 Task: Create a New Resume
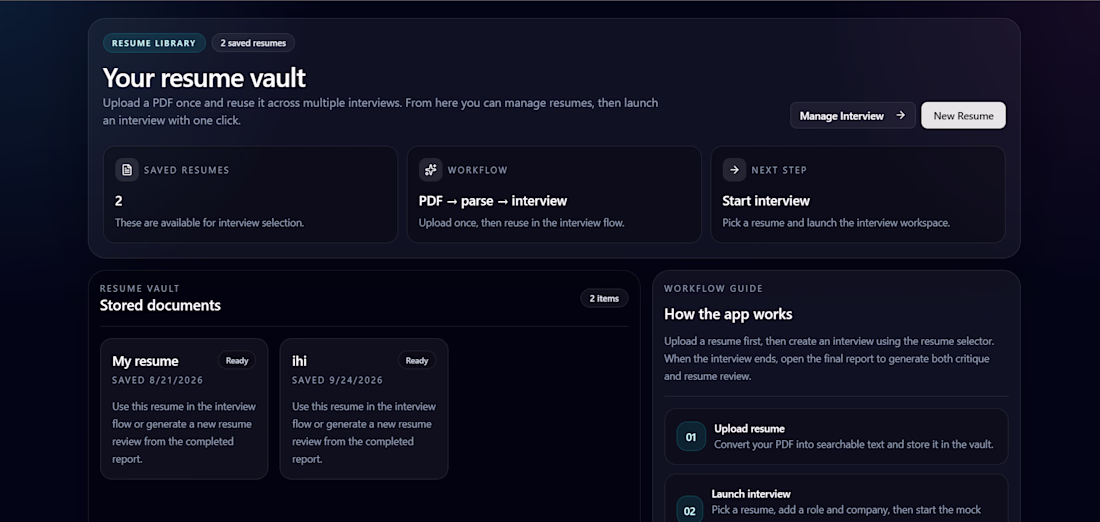pyautogui.click(x=963, y=116)
